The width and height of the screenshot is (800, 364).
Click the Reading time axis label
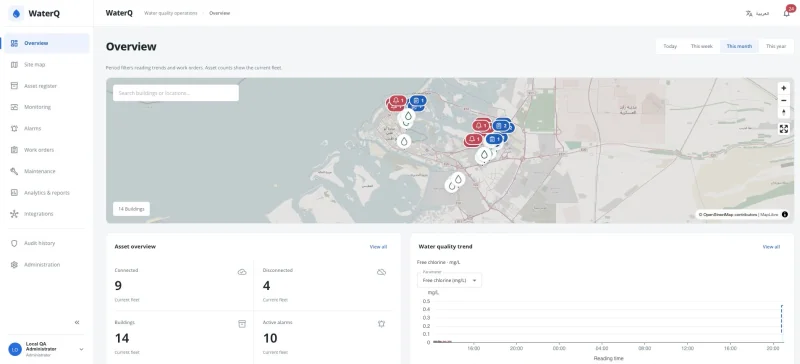608,358
